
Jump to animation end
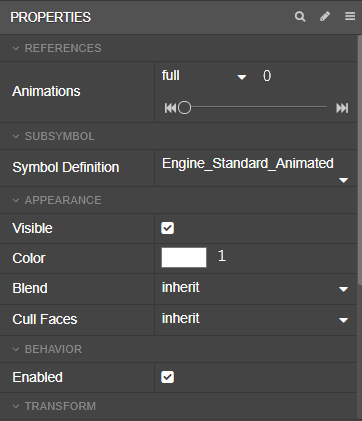pos(342,108)
